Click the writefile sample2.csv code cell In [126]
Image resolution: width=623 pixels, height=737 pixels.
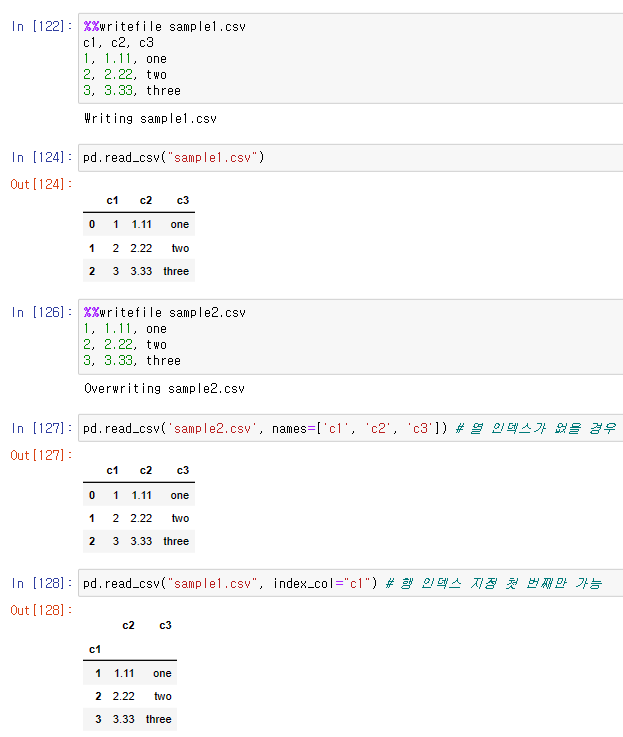[350, 337]
